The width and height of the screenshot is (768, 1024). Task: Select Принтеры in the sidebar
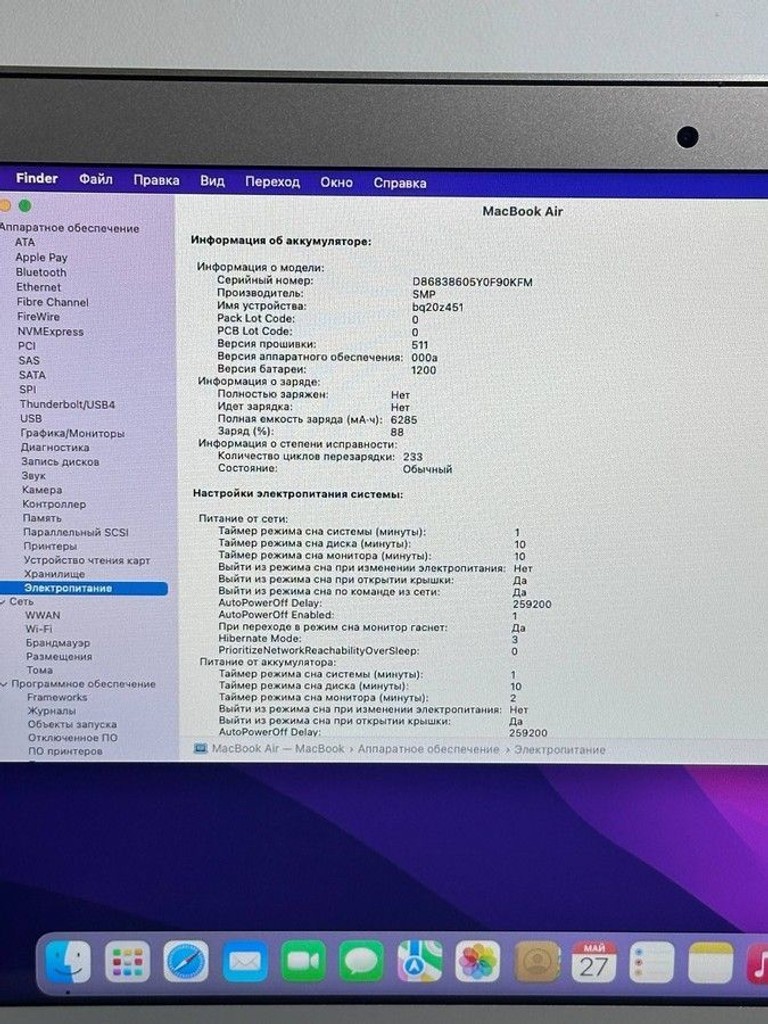(x=50, y=546)
